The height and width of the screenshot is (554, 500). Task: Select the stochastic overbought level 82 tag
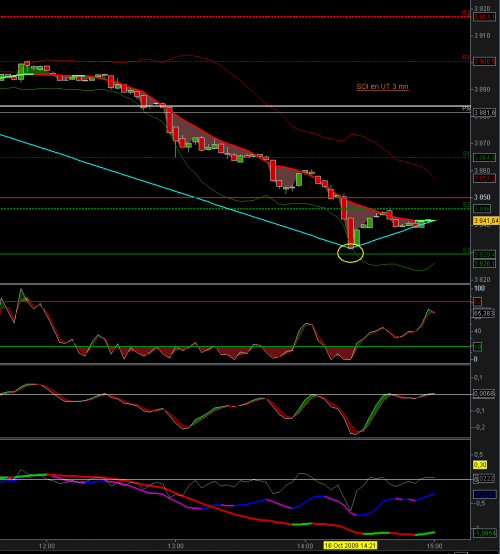[x=478, y=302]
